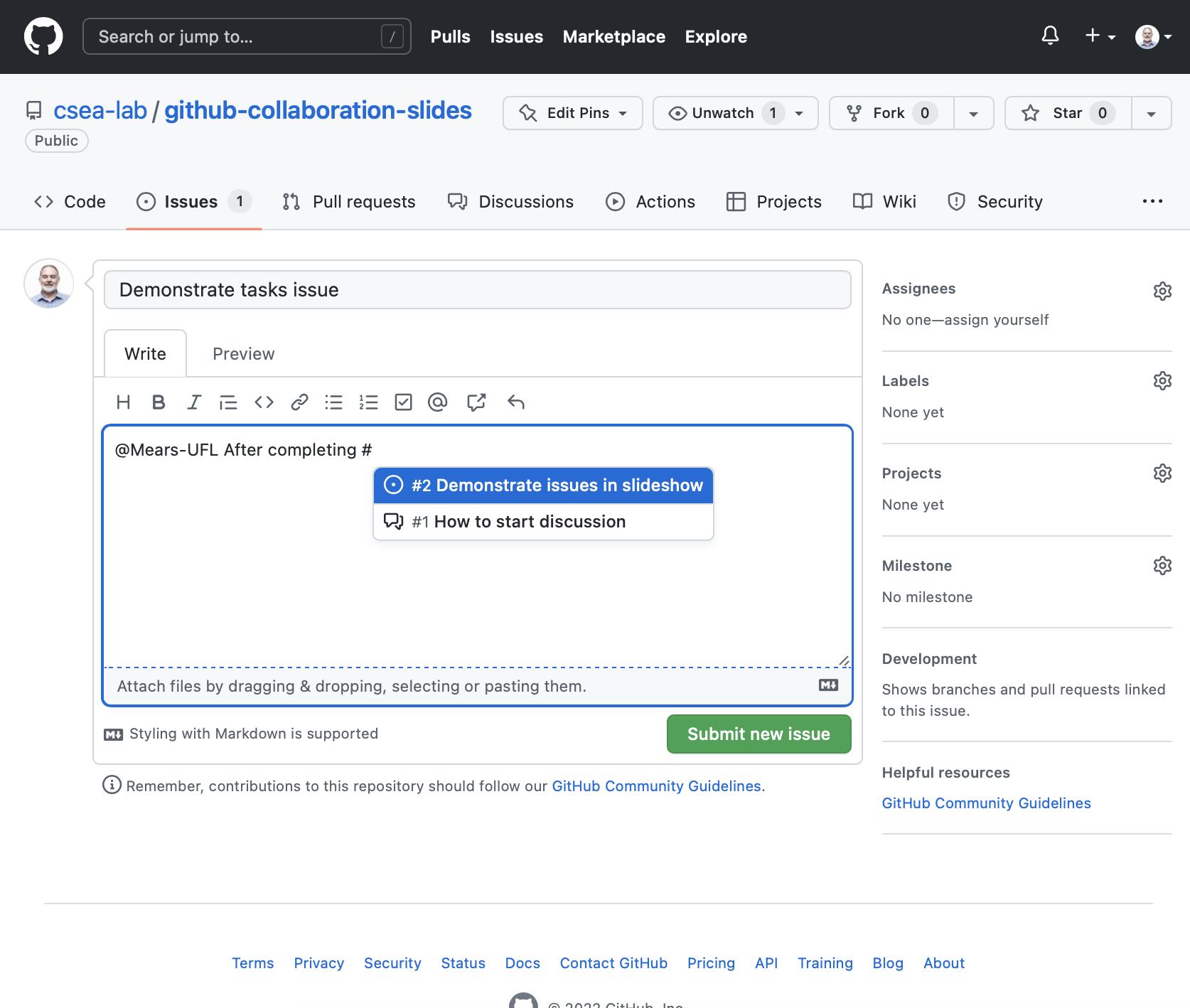The height and width of the screenshot is (1008, 1190).
Task: Open the Assignees gear settings
Action: tap(1162, 291)
